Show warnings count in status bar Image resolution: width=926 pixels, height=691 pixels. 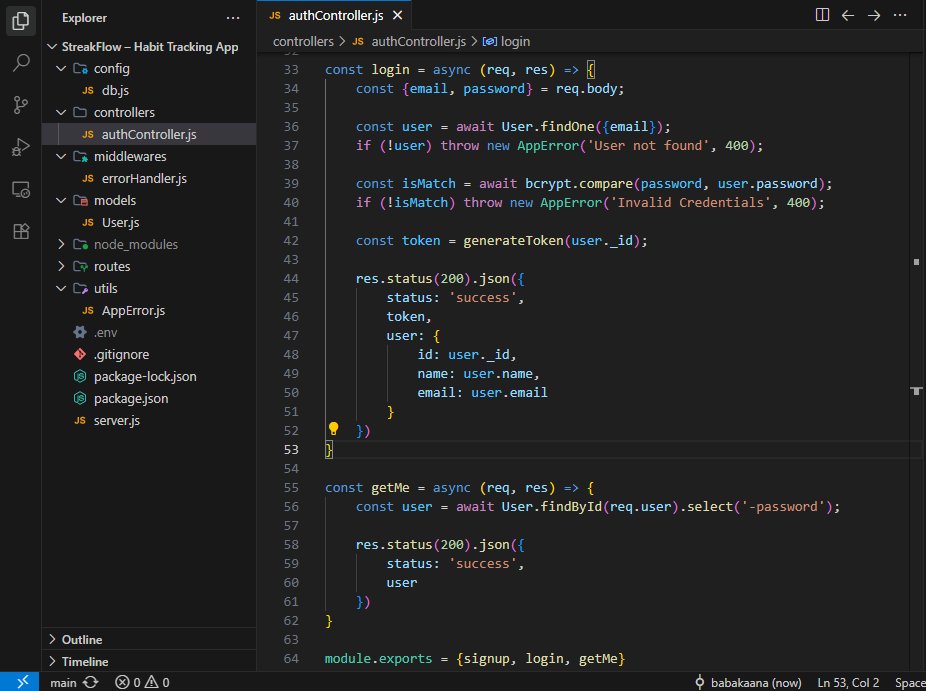[157, 683]
